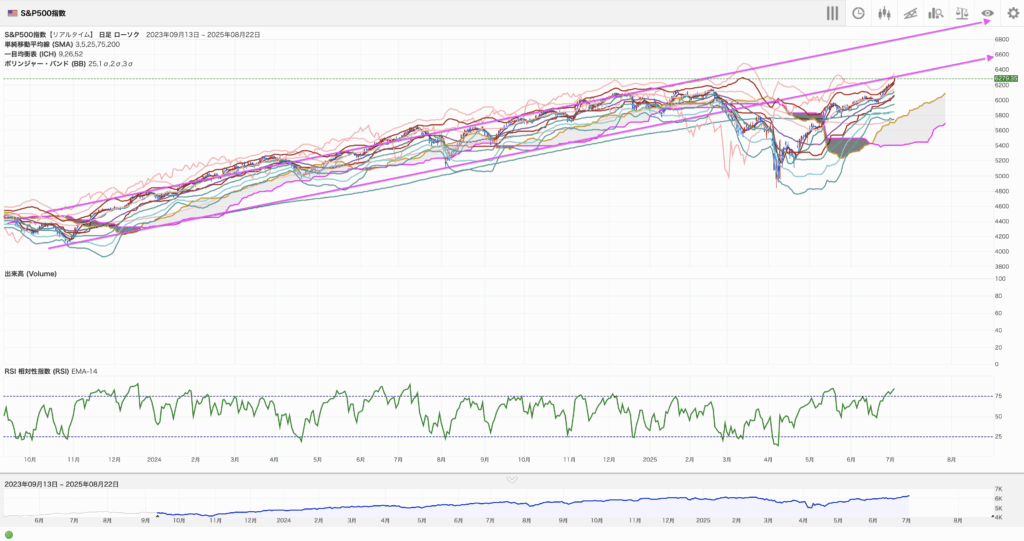Select the candlestick chart type icon
1024x541 pixels.
[884, 13]
